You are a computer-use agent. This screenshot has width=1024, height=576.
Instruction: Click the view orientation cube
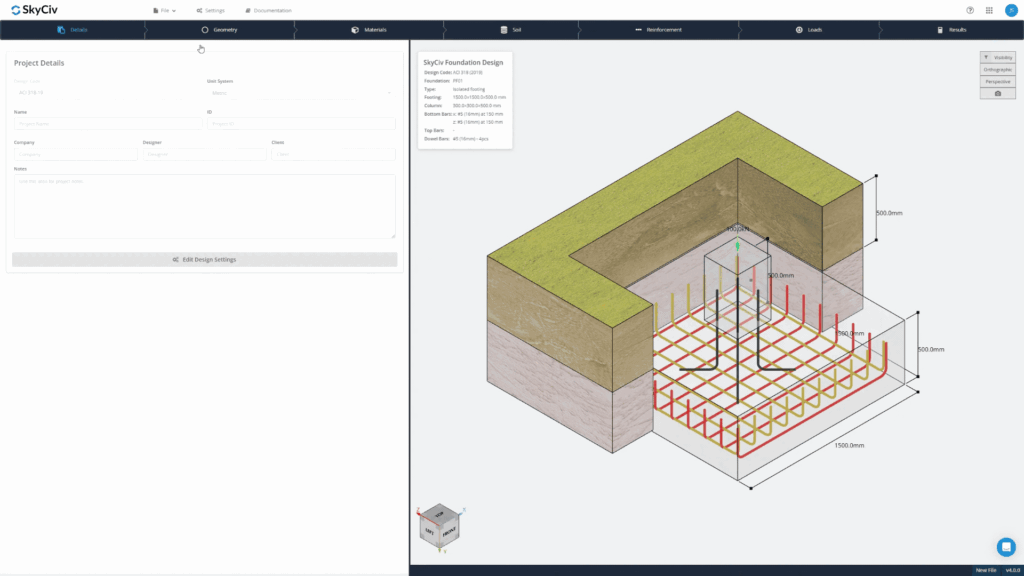coord(440,526)
